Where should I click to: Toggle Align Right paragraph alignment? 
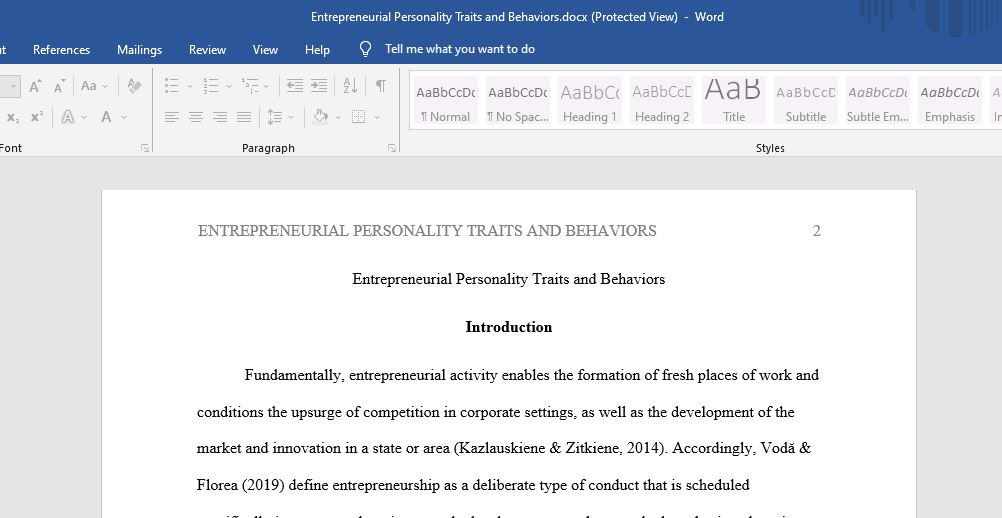point(220,117)
